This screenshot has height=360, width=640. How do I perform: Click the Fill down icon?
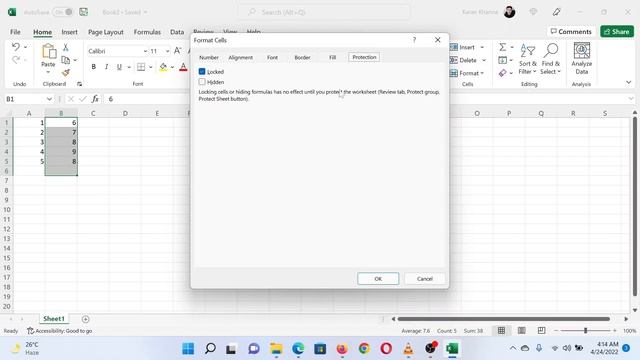pos(502,60)
